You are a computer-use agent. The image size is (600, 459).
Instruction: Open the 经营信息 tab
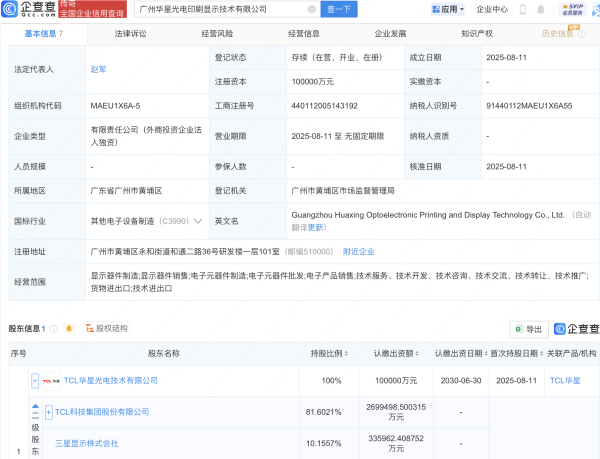coord(304,34)
